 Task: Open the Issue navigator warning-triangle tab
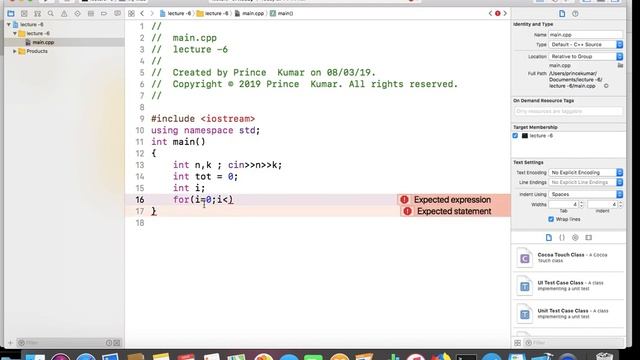pyautogui.click(x=64, y=13)
